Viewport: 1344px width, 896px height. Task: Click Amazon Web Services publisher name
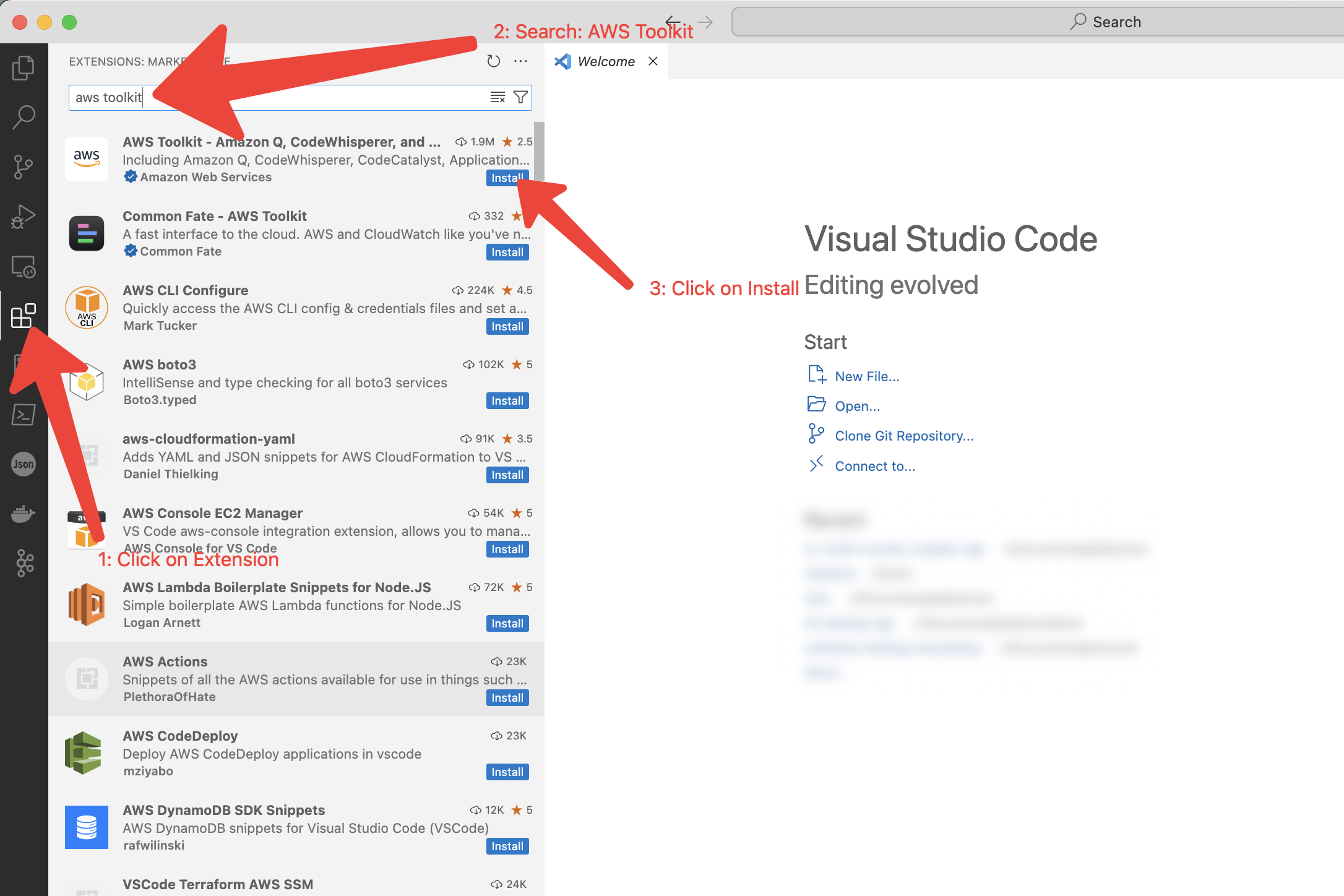(206, 177)
